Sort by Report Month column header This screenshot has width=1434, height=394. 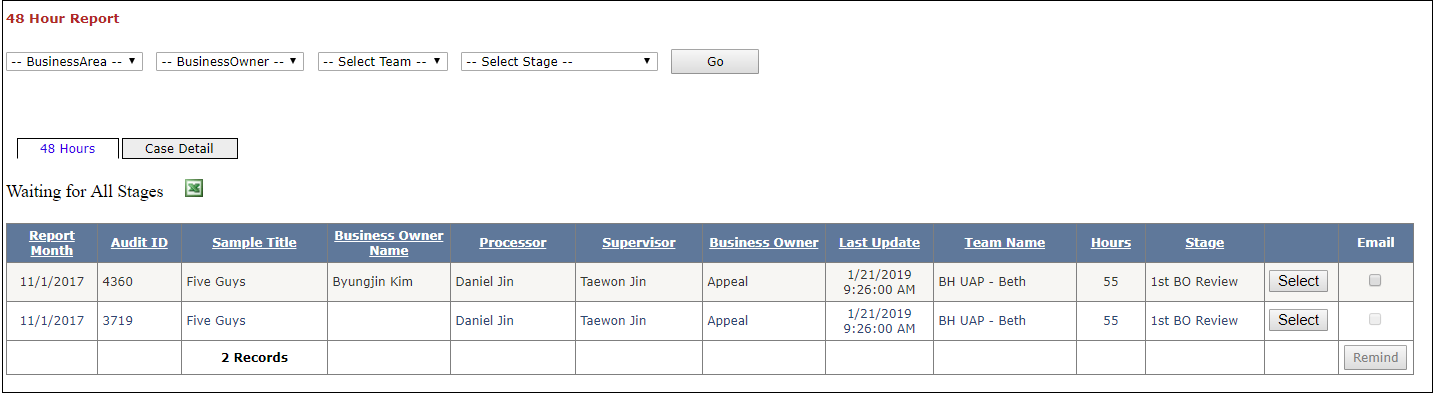52,243
